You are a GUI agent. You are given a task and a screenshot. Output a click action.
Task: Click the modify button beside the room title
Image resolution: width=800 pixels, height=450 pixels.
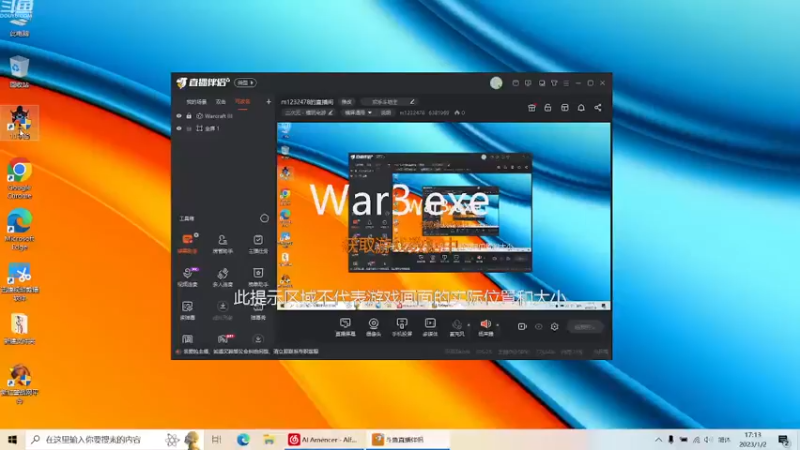(347, 102)
